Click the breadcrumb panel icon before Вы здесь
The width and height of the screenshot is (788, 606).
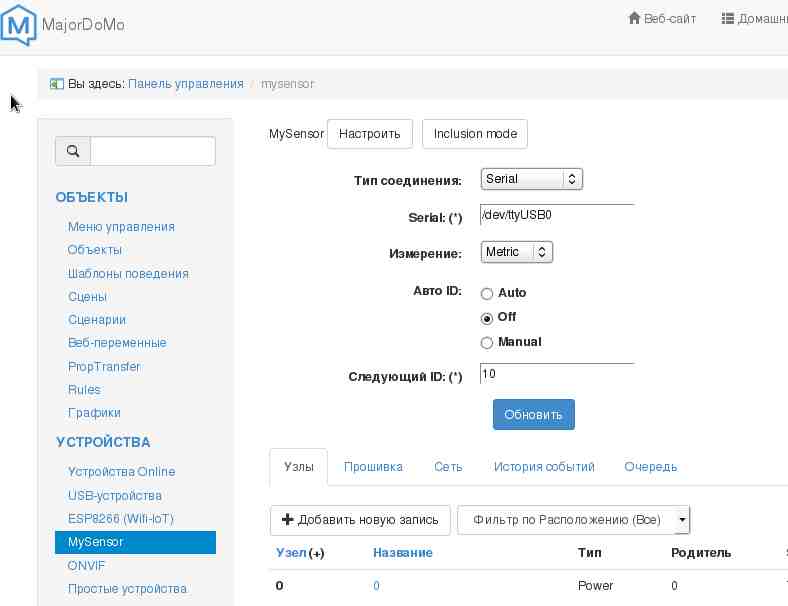pos(57,84)
